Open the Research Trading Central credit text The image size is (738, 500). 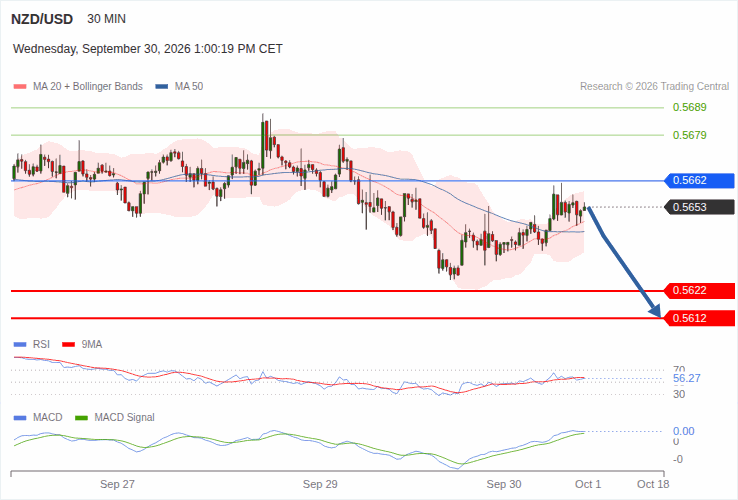[x=654, y=87]
